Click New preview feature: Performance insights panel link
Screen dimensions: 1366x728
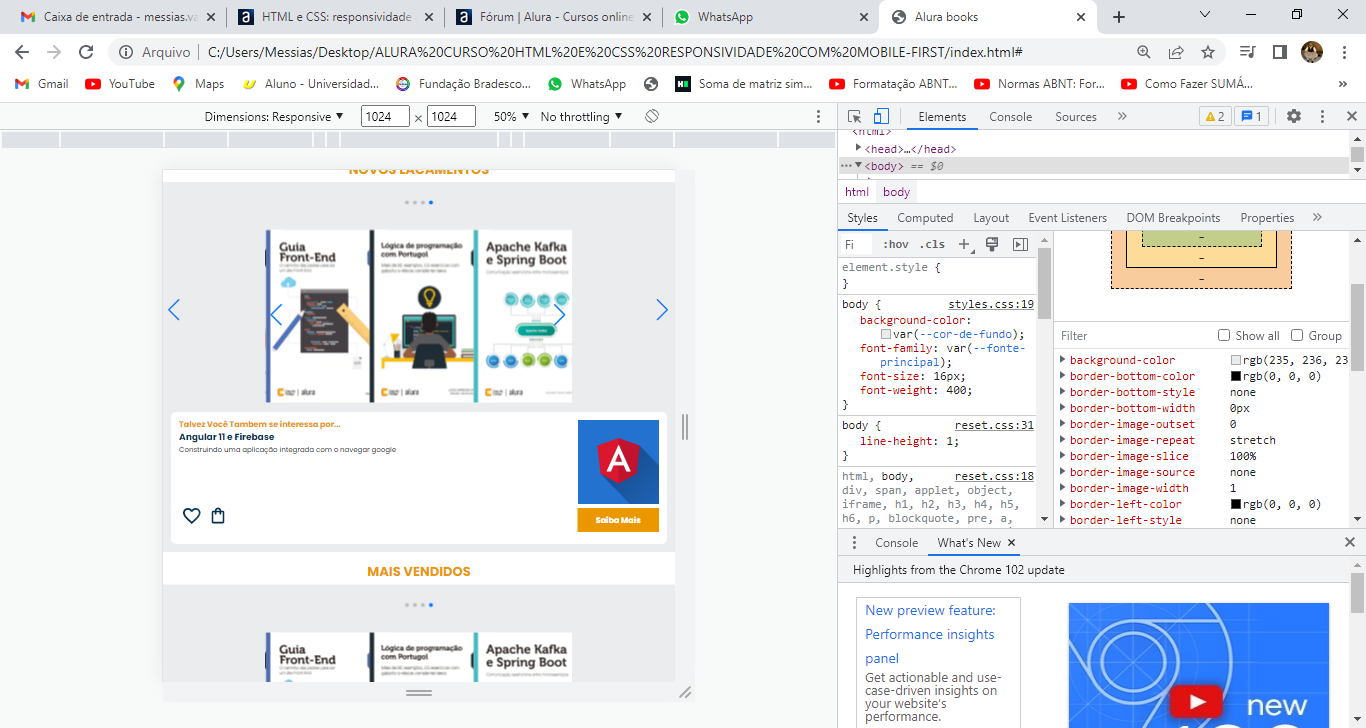coord(930,634)
